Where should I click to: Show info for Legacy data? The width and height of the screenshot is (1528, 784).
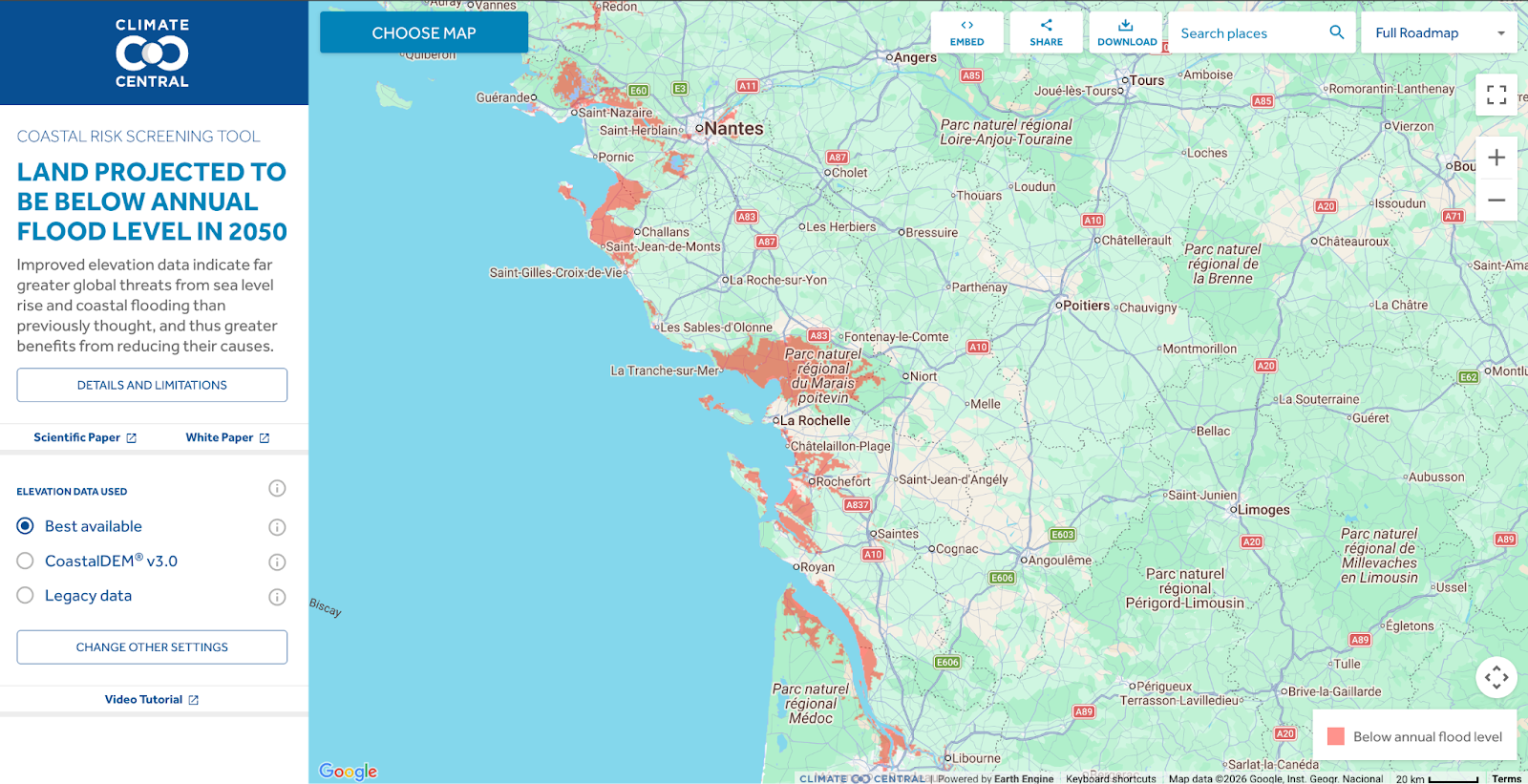coord(277,597)
